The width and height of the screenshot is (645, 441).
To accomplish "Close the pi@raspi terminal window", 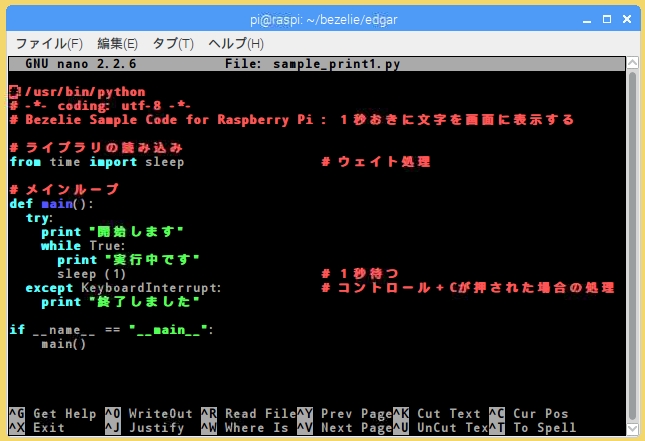I will click(626, 18).
